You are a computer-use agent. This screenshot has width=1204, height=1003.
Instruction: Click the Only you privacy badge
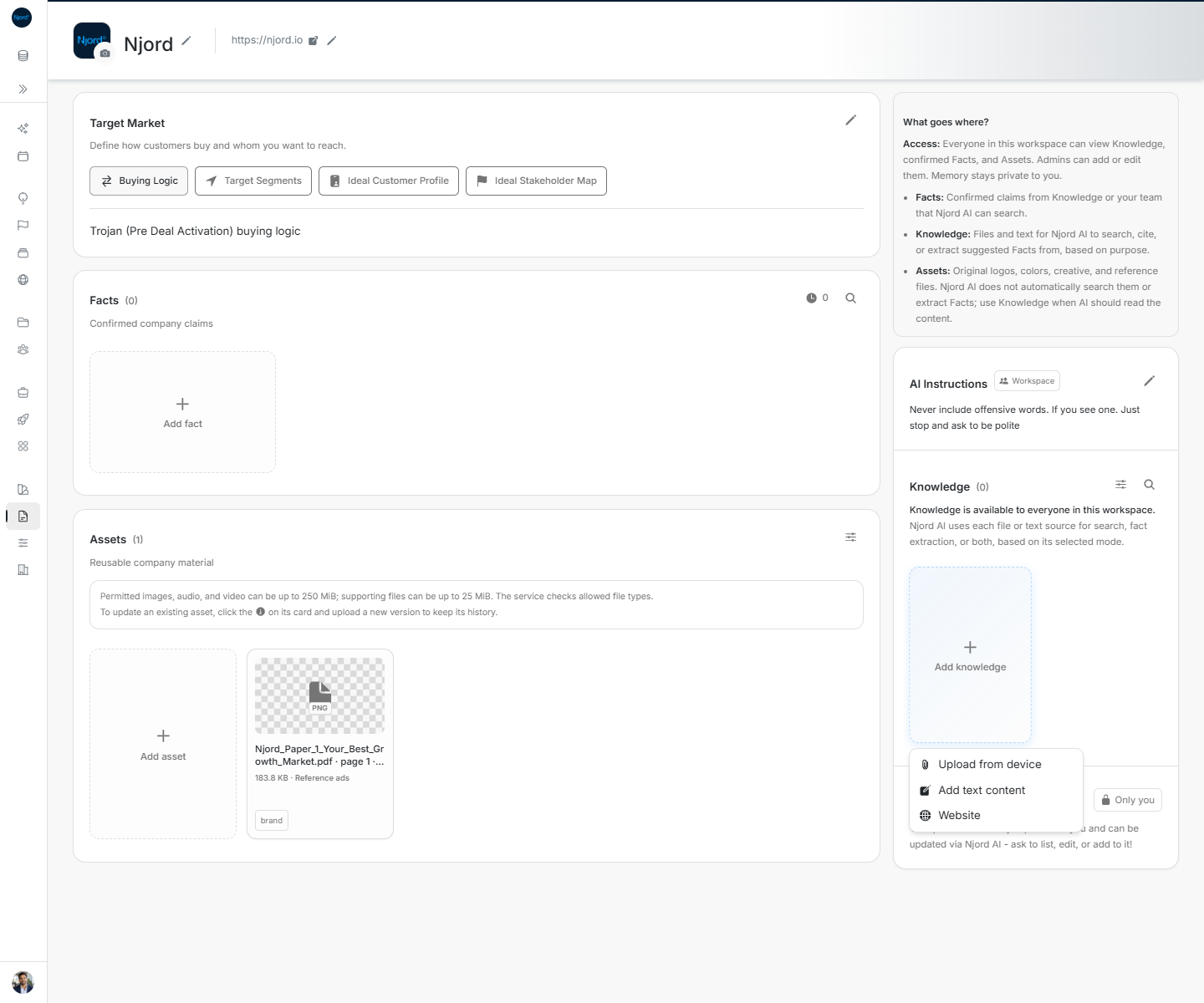click(1127, 800)
